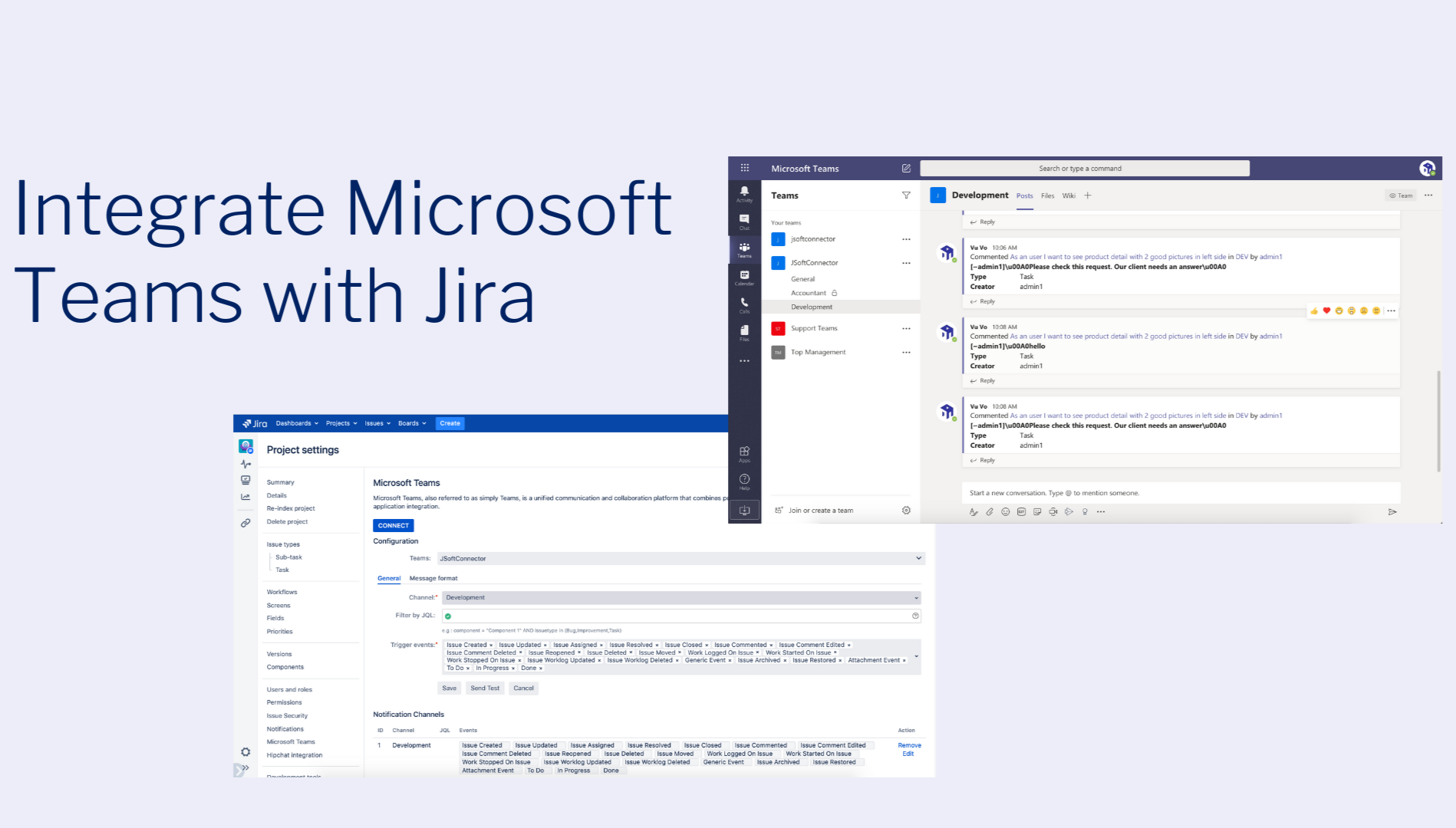Open the Teams app launcher grid

click(x=744, y=168)
